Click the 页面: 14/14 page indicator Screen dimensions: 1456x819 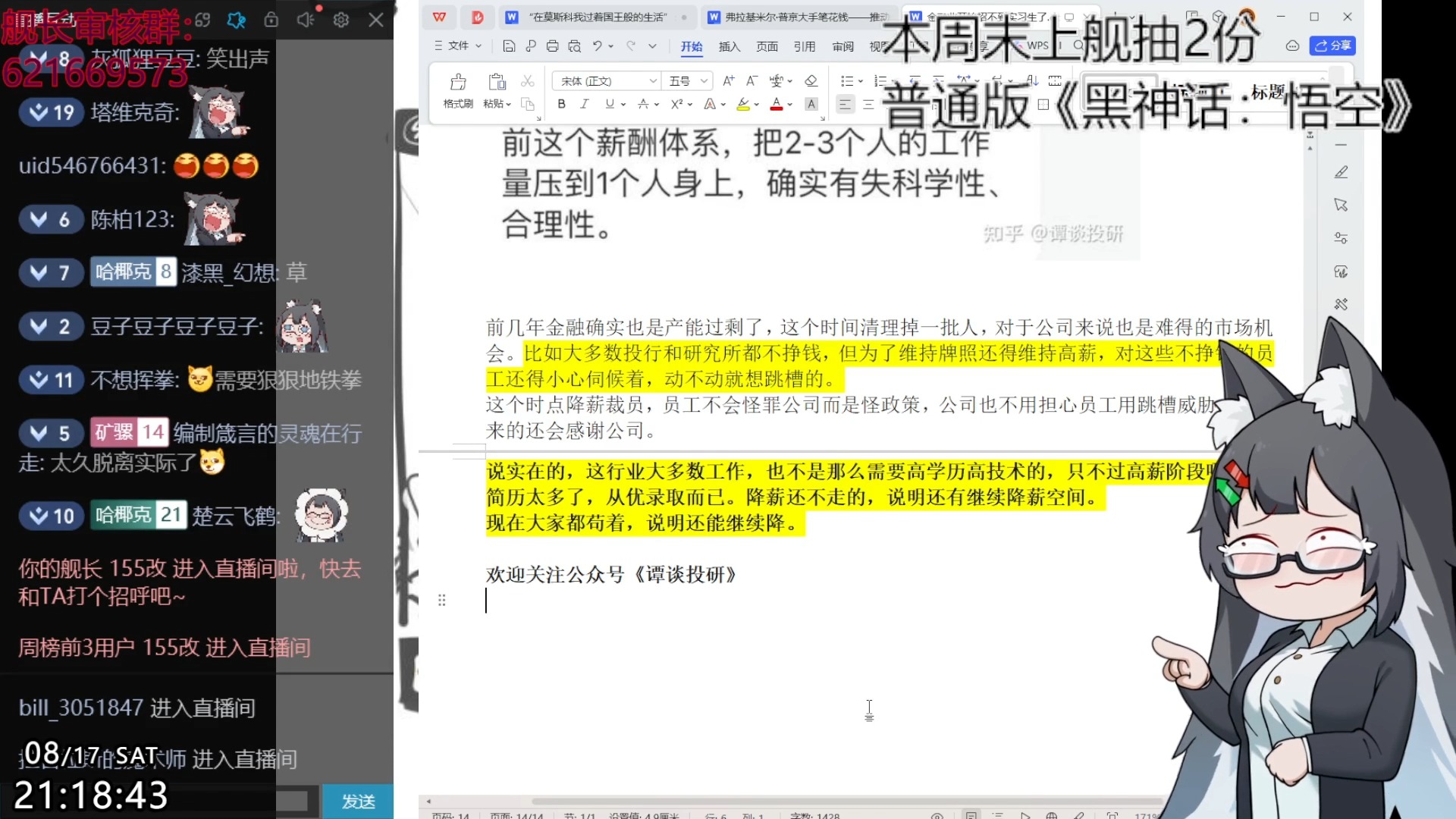(516, 815)
